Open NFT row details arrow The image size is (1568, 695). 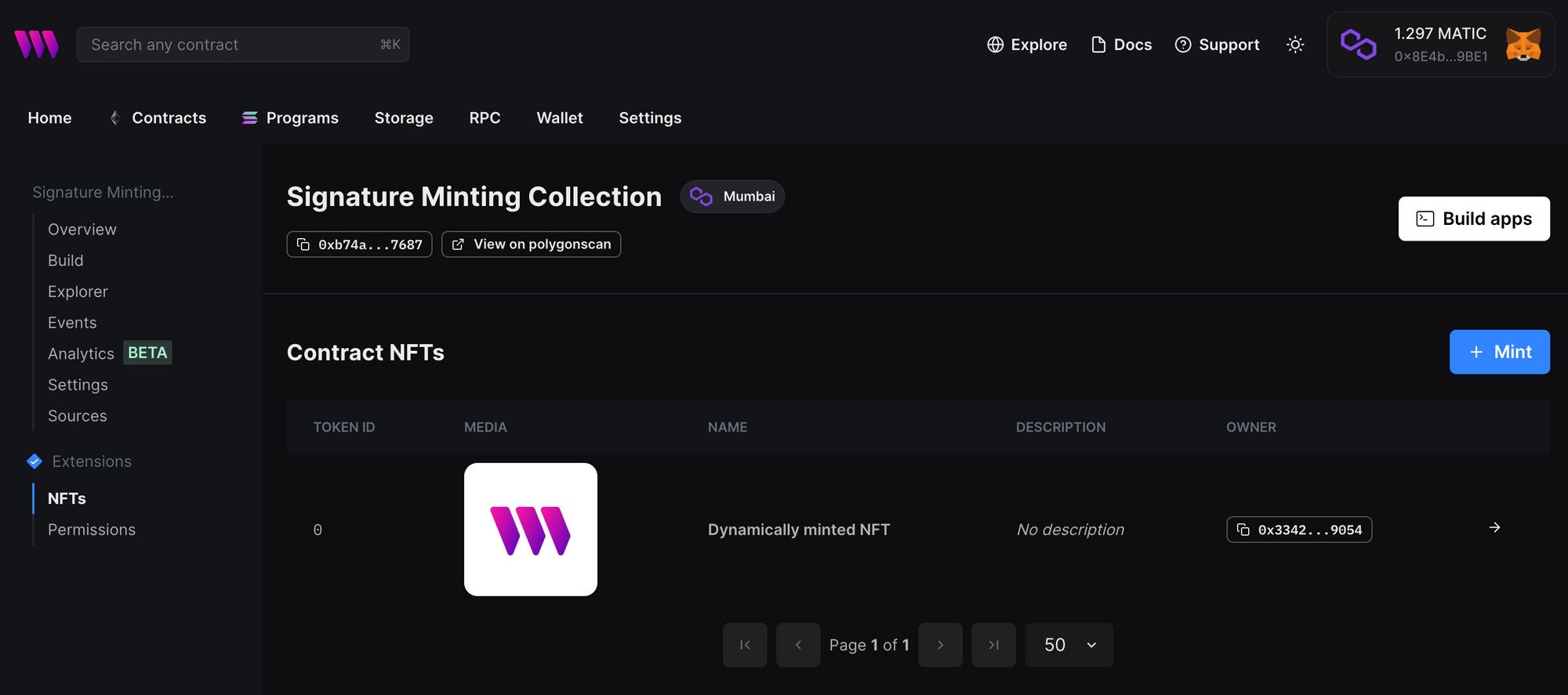(x=1495, y=527)
